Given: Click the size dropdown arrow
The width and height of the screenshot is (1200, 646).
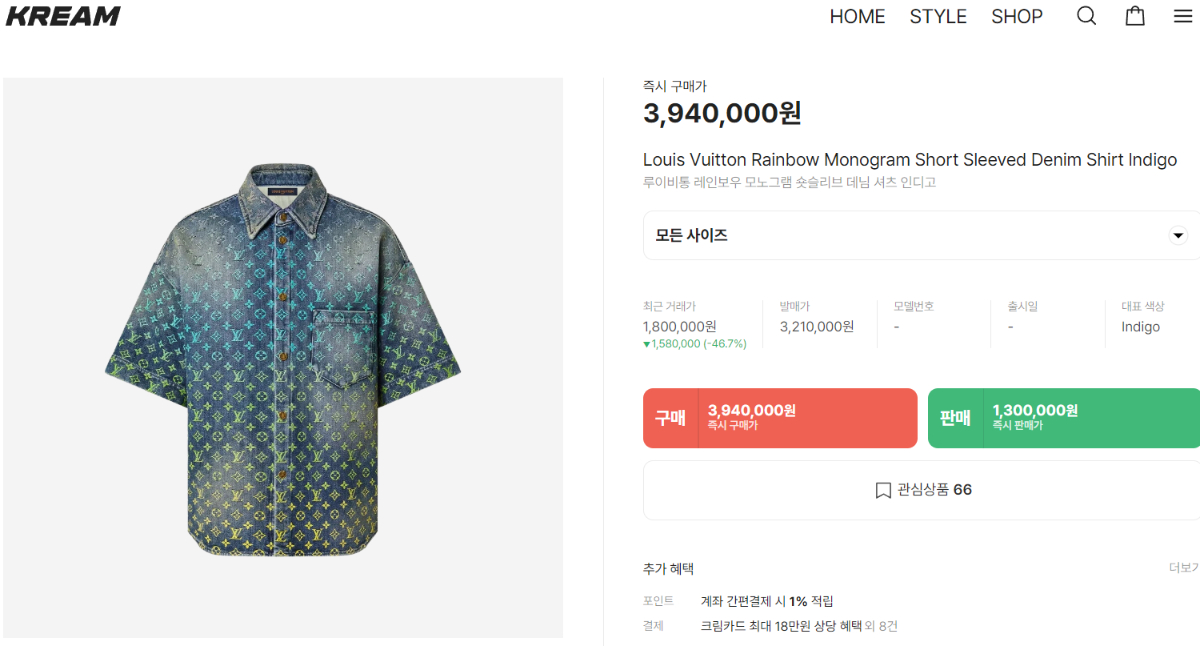Looking at the screenshot, I should [1178, 236].
